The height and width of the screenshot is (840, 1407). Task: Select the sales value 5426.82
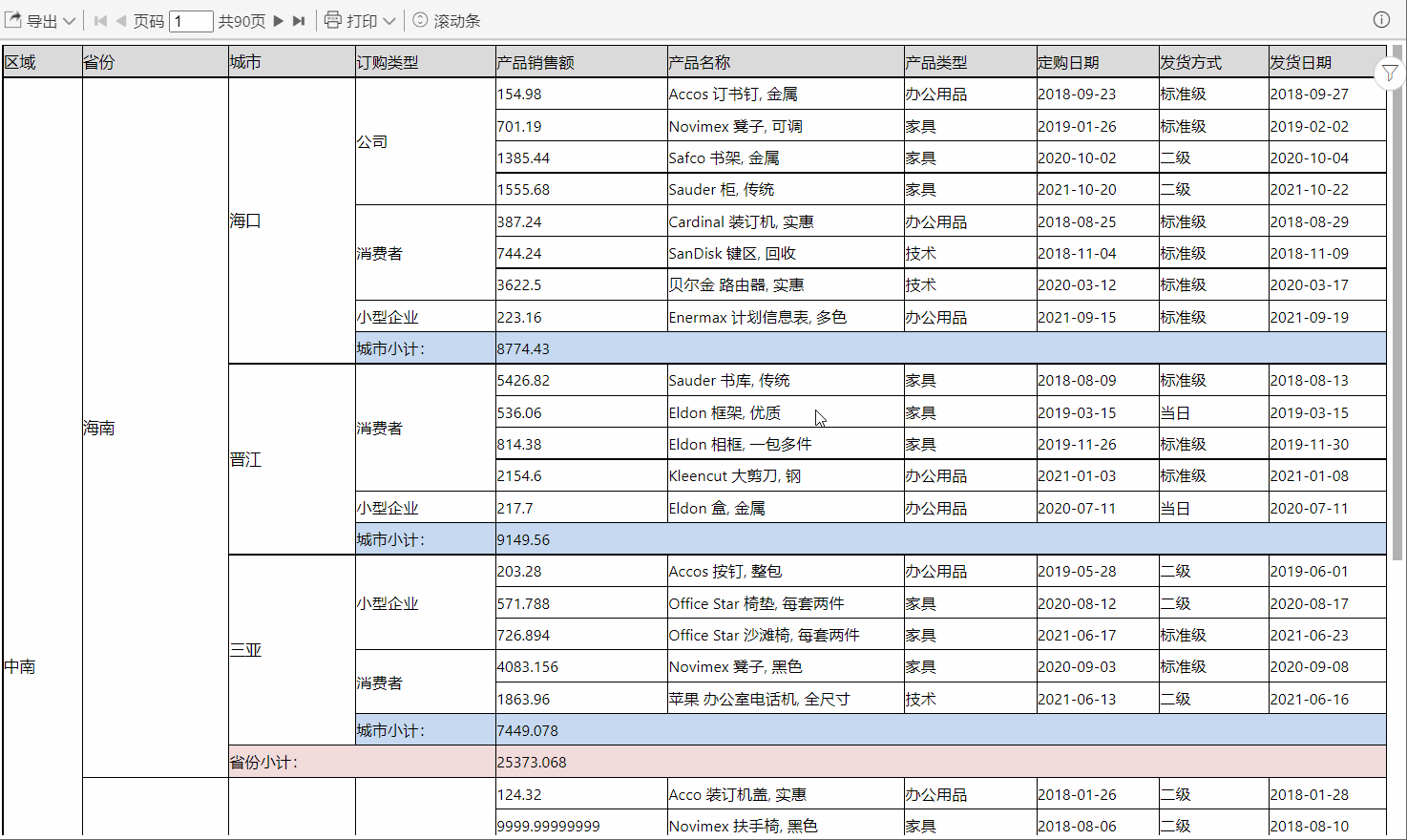[x=581, y=380]
